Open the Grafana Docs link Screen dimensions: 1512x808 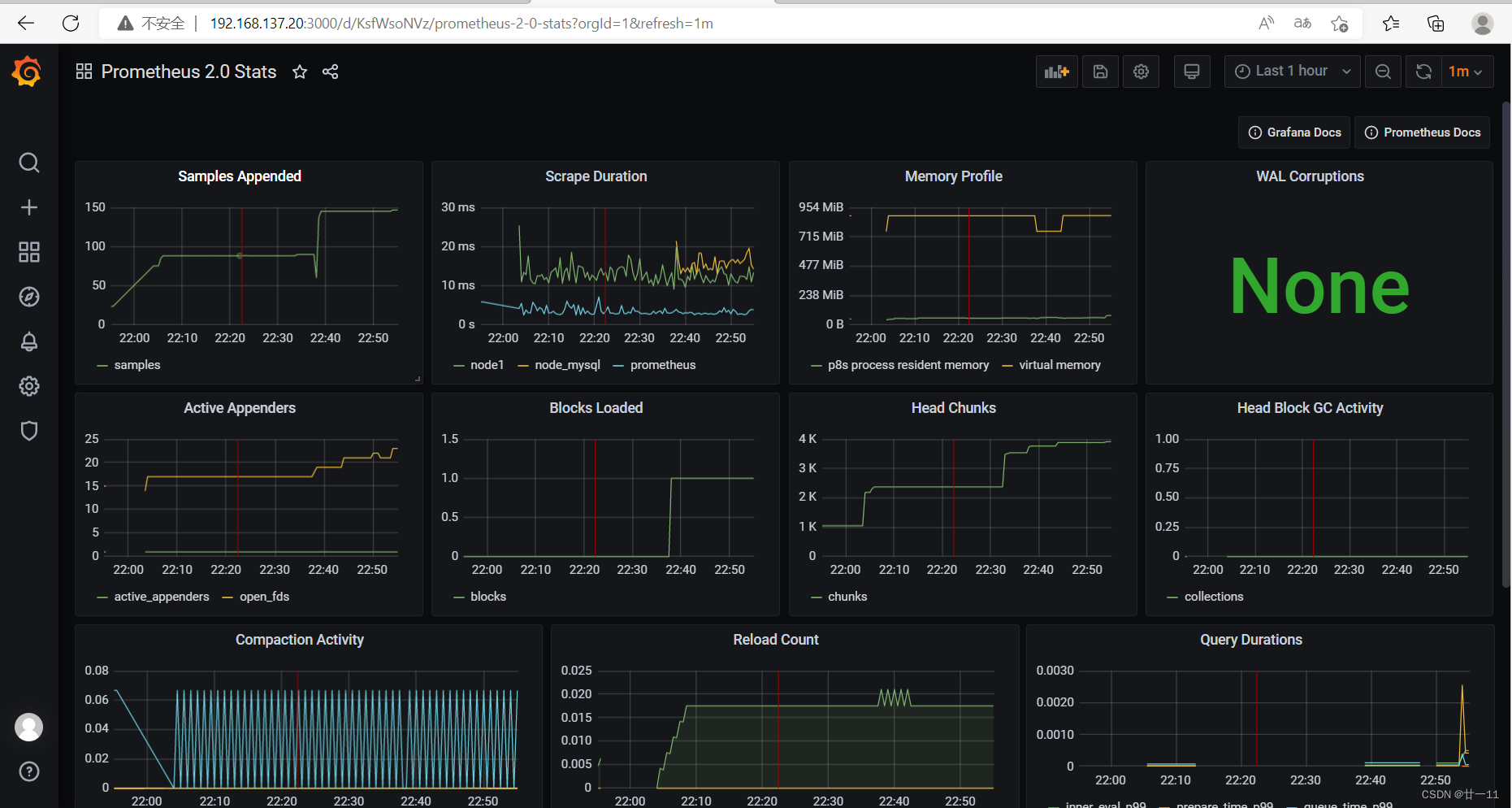pos(1293,132)
